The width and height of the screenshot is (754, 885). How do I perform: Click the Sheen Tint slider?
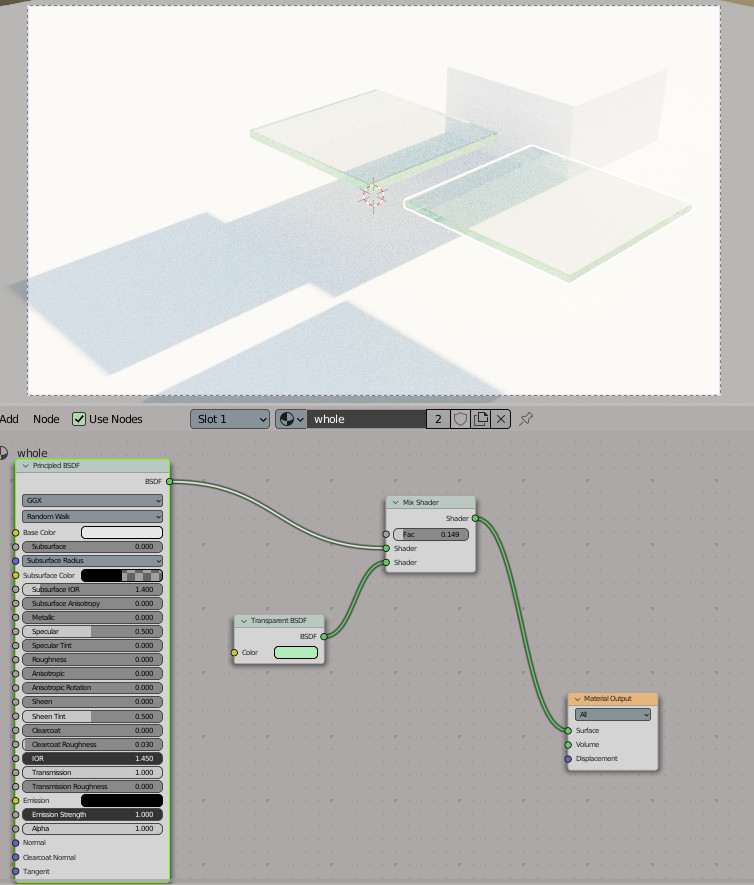coord(93,716)
